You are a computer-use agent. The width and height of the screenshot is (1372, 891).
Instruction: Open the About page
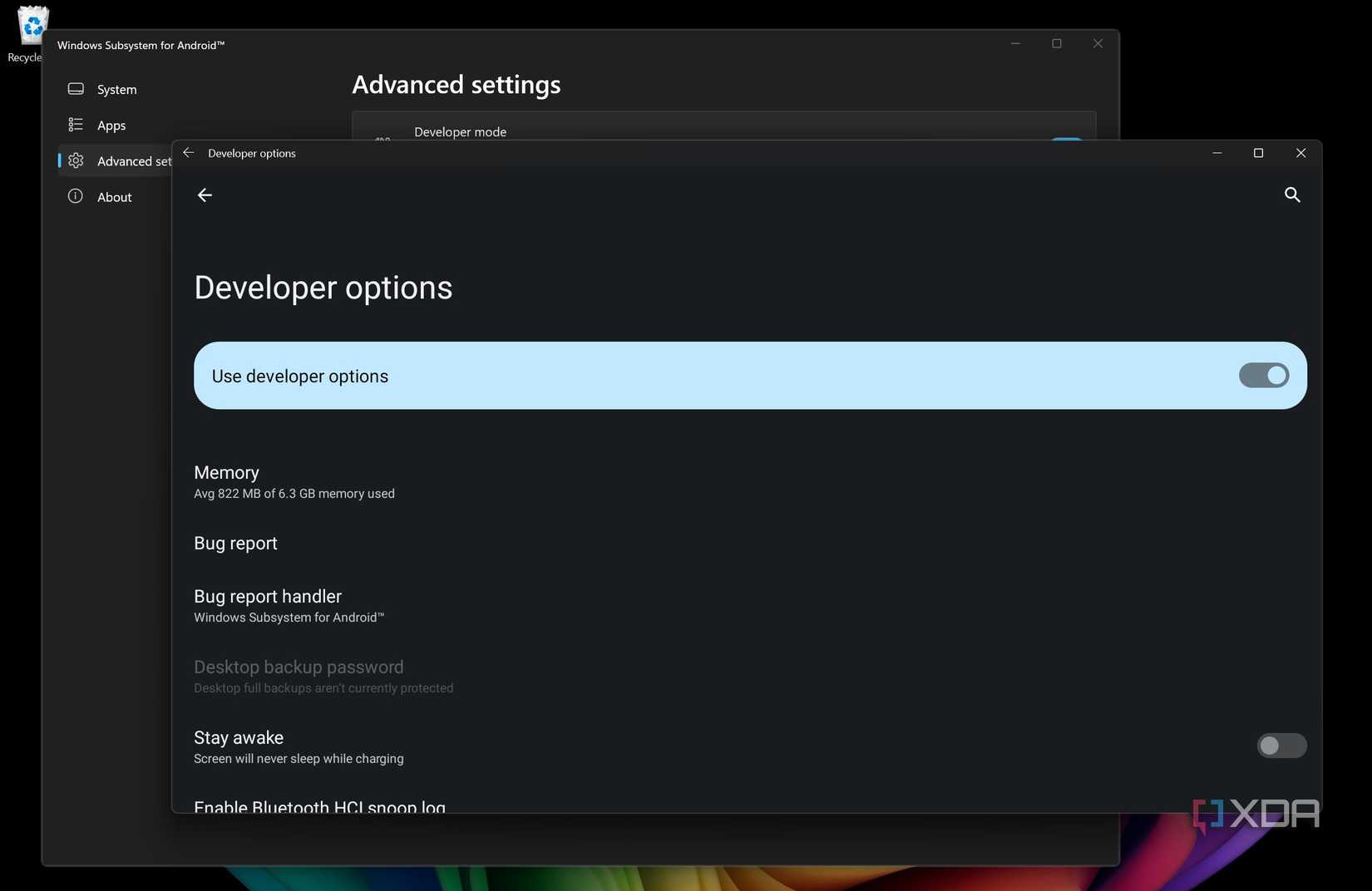114,196
